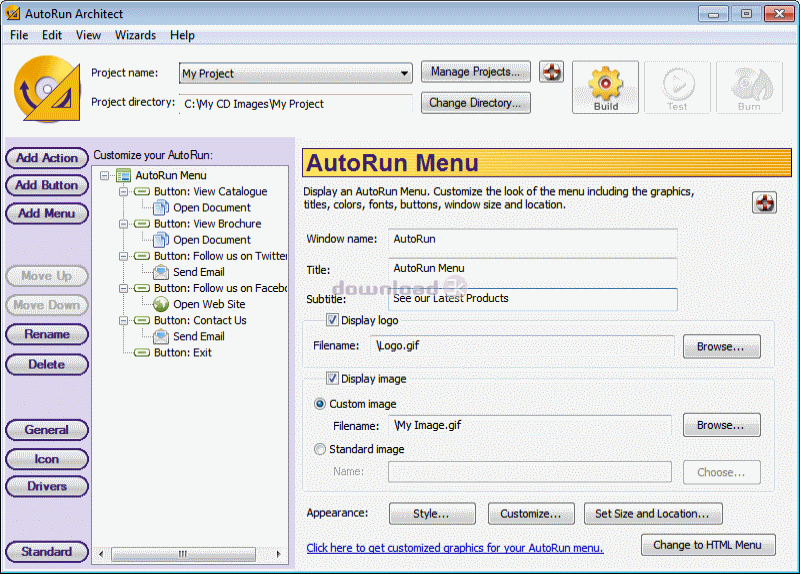Screen dimensions: 800x574
Task: Collapse the AutoRun Menu root node
Action: point(105,176)
